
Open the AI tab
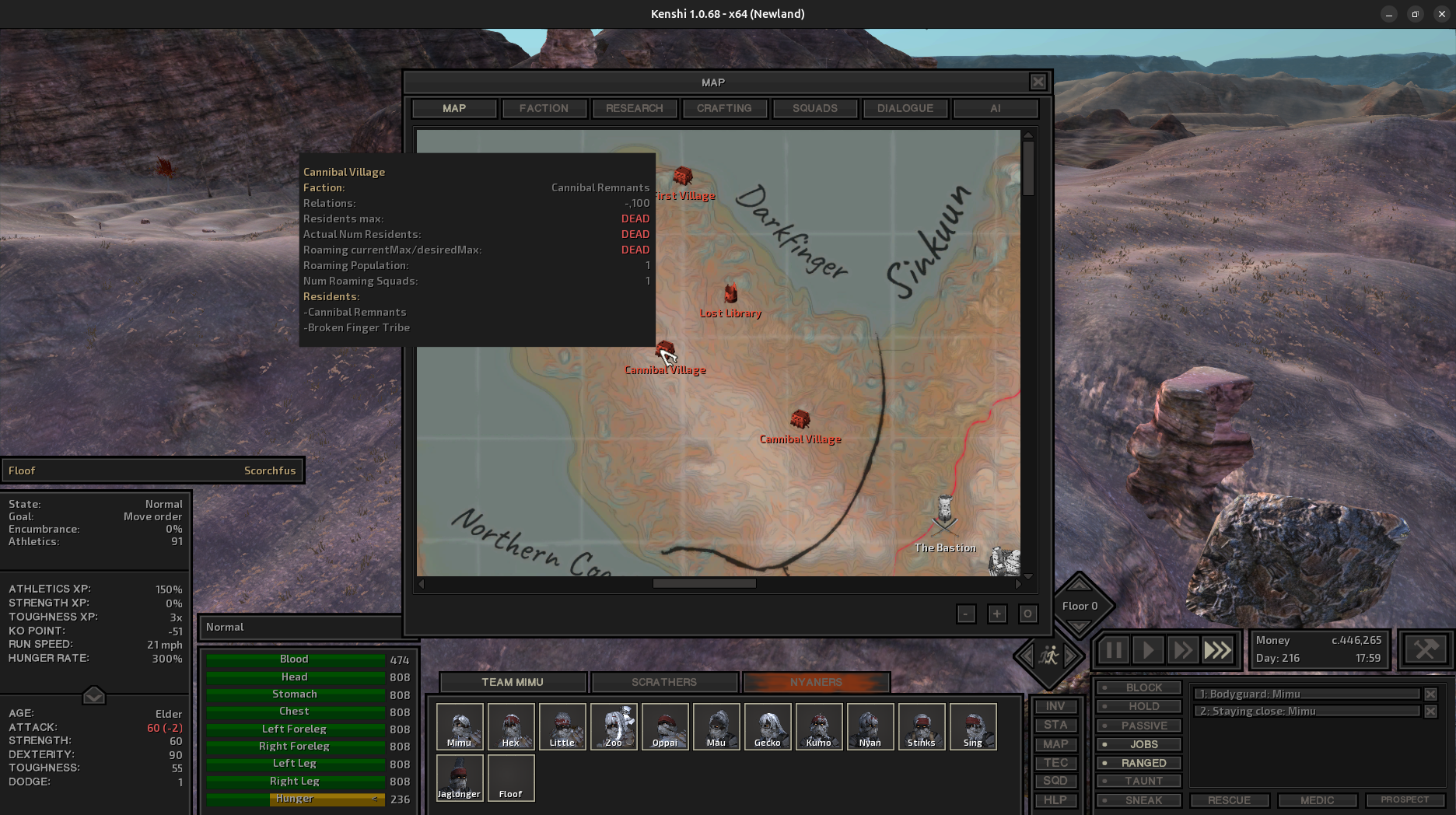996,108
